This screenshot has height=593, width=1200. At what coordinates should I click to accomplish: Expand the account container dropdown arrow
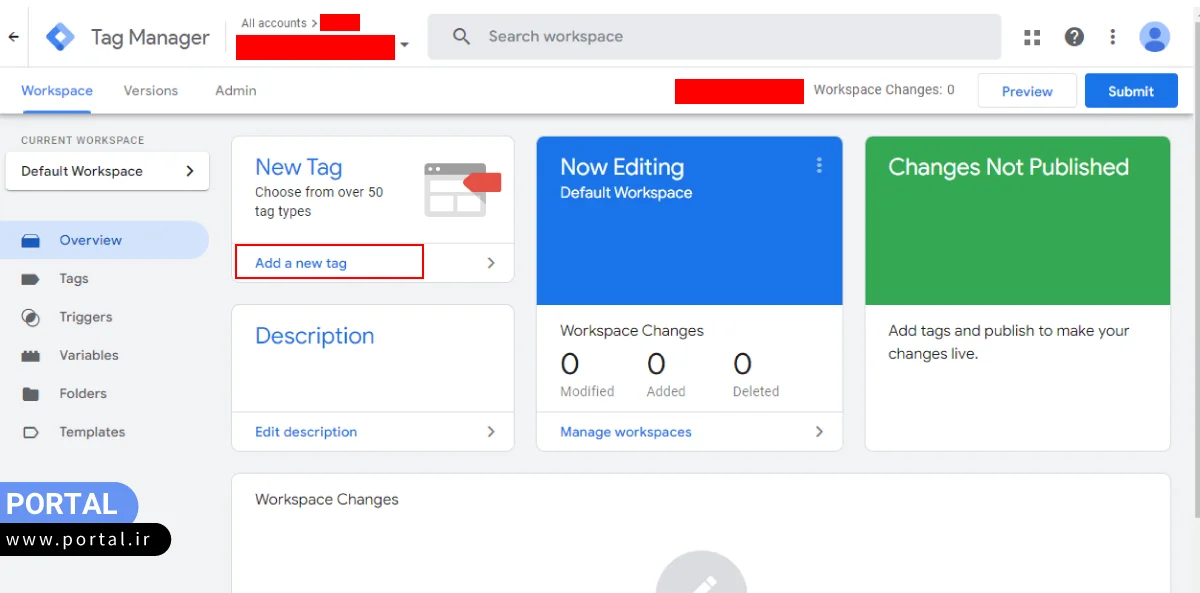(x=404, y=45)
